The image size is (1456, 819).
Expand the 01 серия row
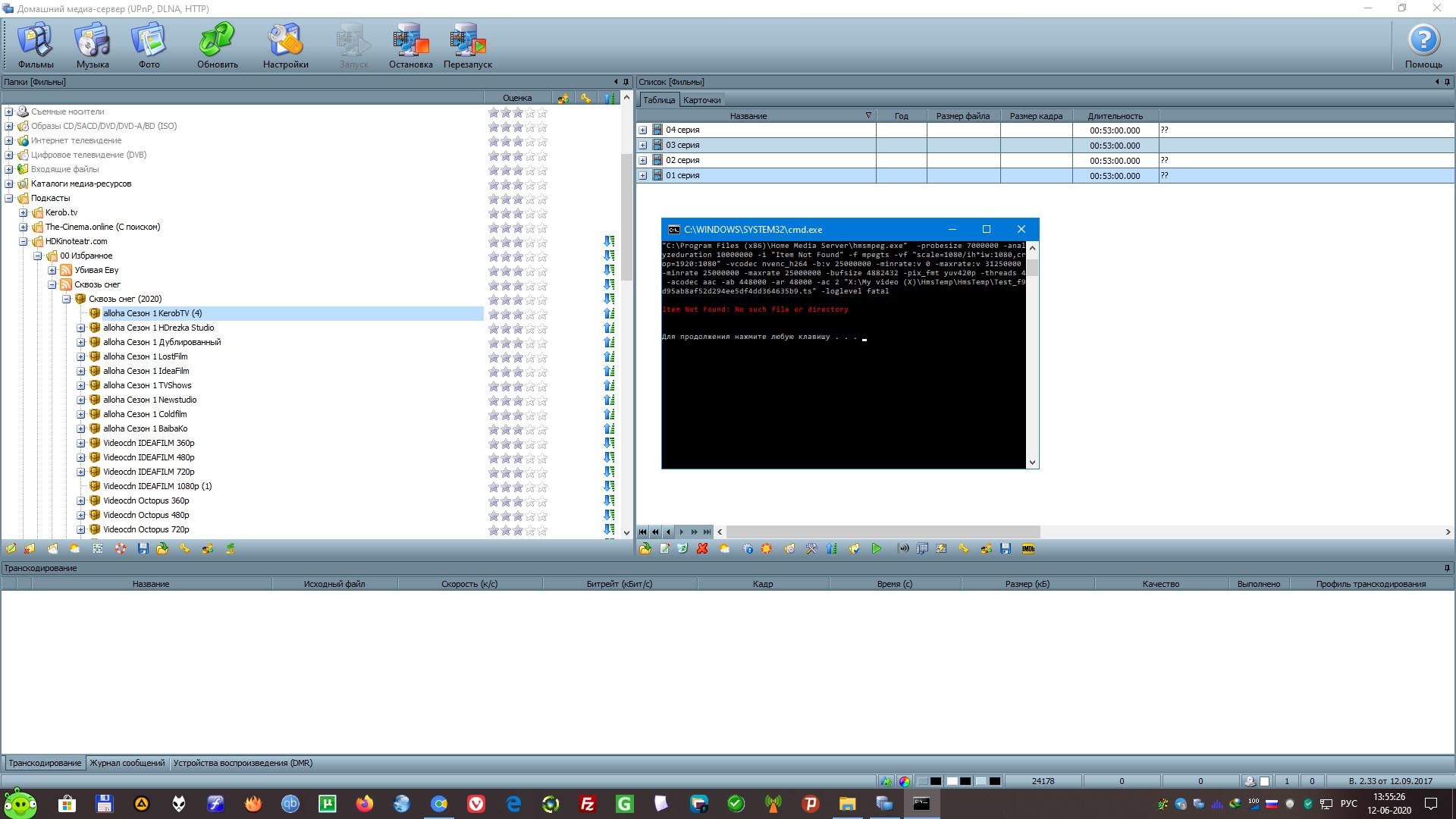click(x=642, y=176)
